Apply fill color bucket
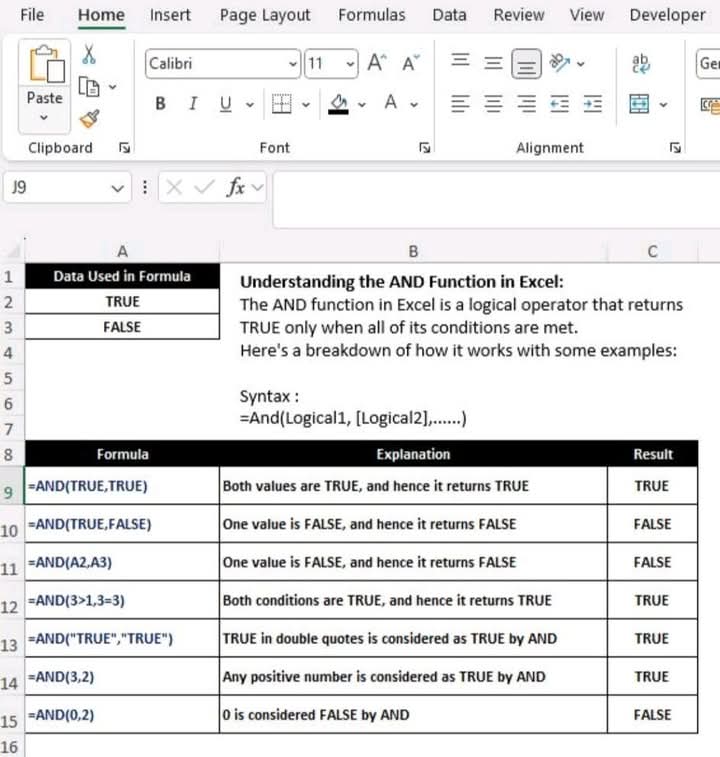This screenshot has width=720, height=757. [338, 104]
